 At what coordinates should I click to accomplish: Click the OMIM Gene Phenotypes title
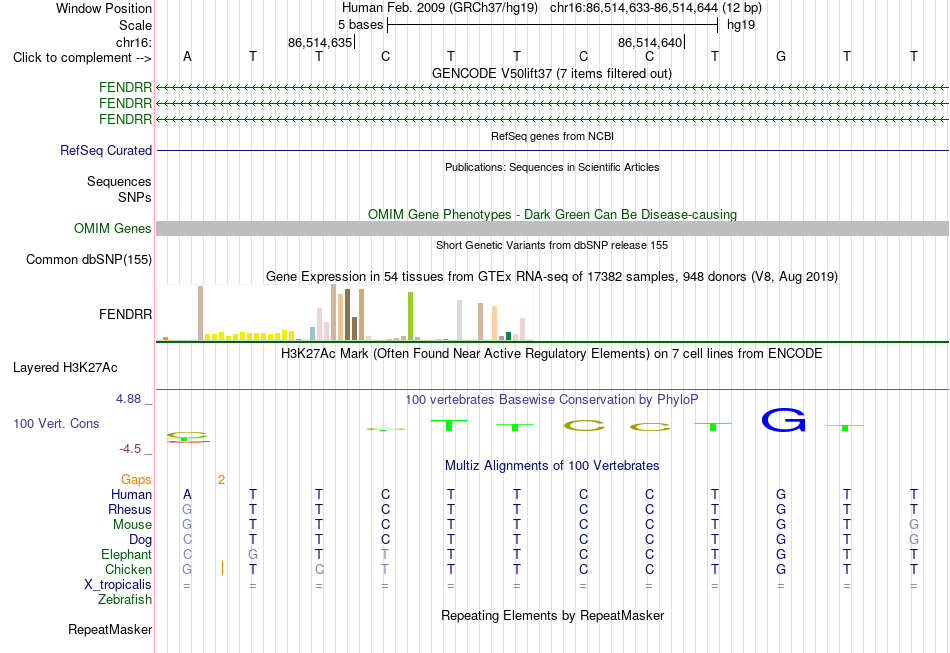click(x=553, y=214)
